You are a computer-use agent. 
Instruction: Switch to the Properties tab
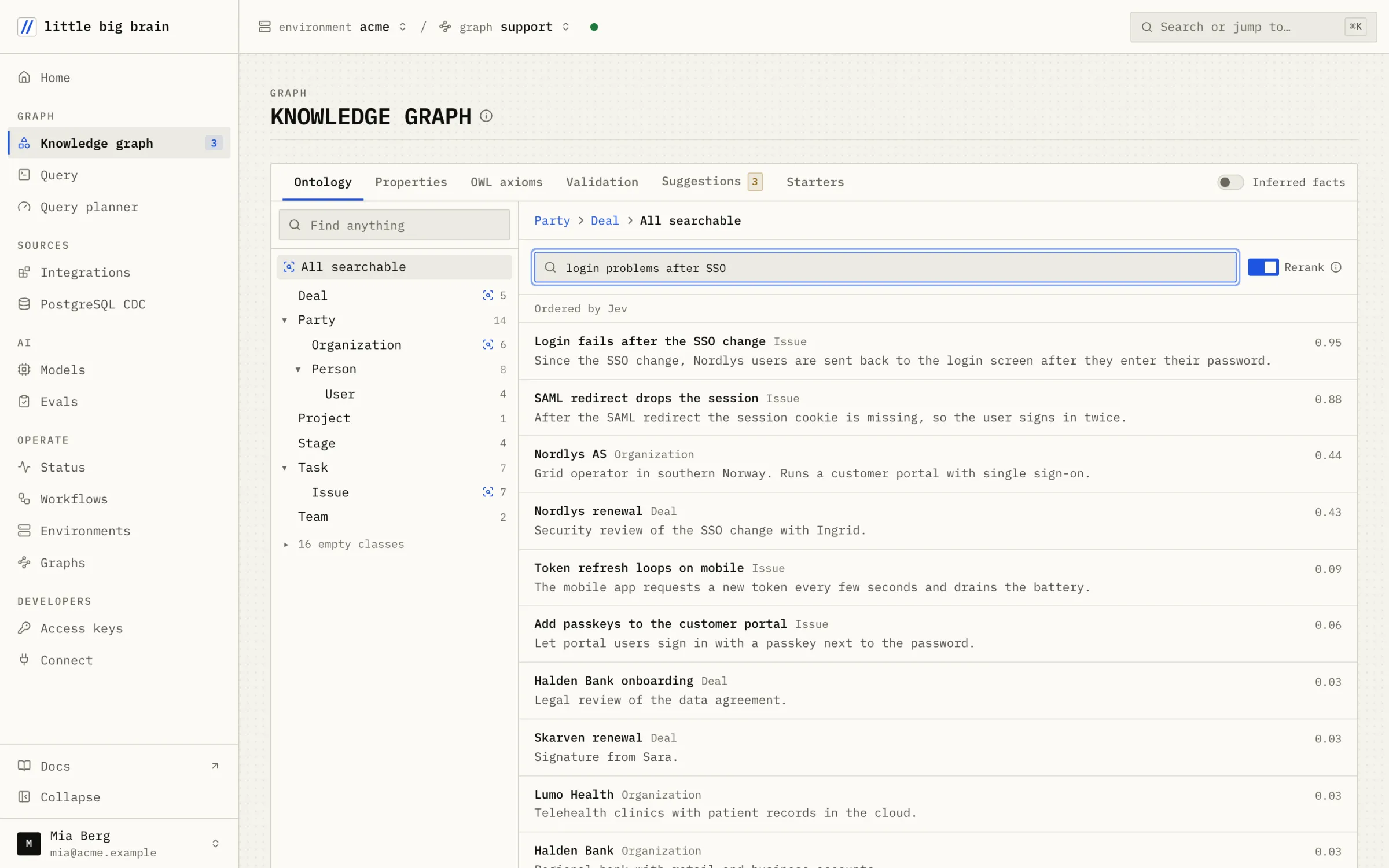pos(411,182)
